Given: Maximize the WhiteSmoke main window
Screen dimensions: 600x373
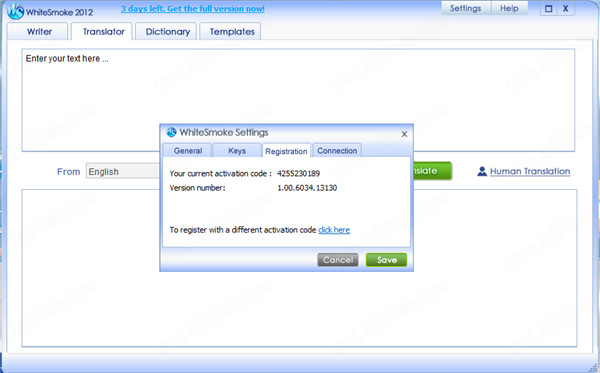Looking at the screenshot, I should click(548, 9).
